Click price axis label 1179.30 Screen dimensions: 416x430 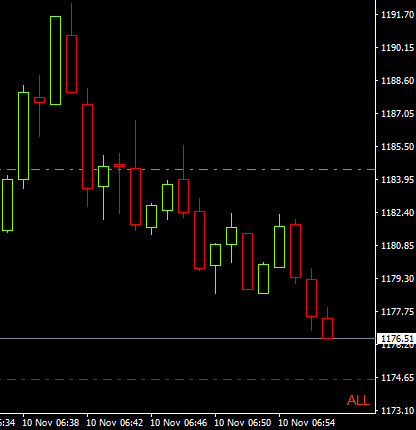click(x=397, y=279)
